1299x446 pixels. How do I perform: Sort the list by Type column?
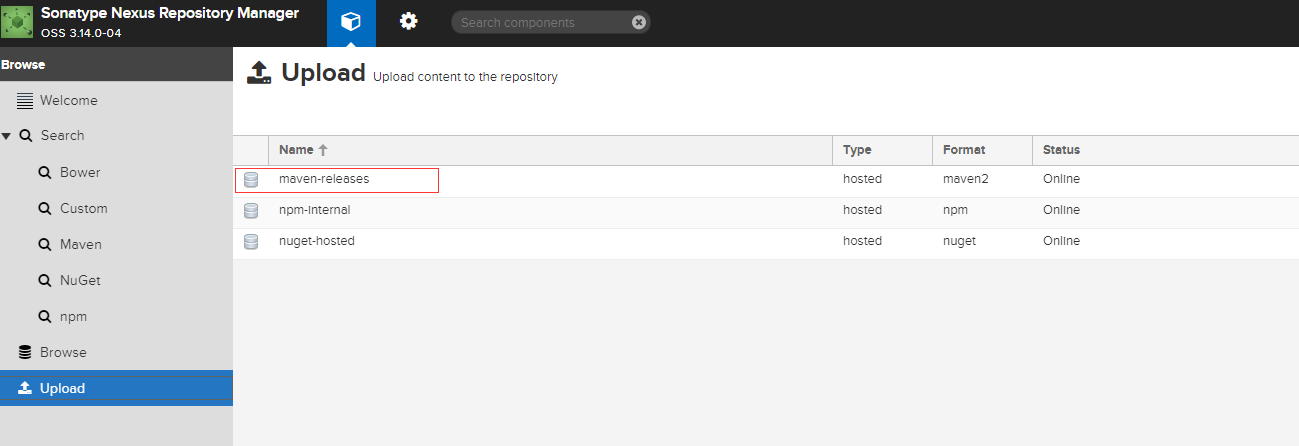[857, 150]
